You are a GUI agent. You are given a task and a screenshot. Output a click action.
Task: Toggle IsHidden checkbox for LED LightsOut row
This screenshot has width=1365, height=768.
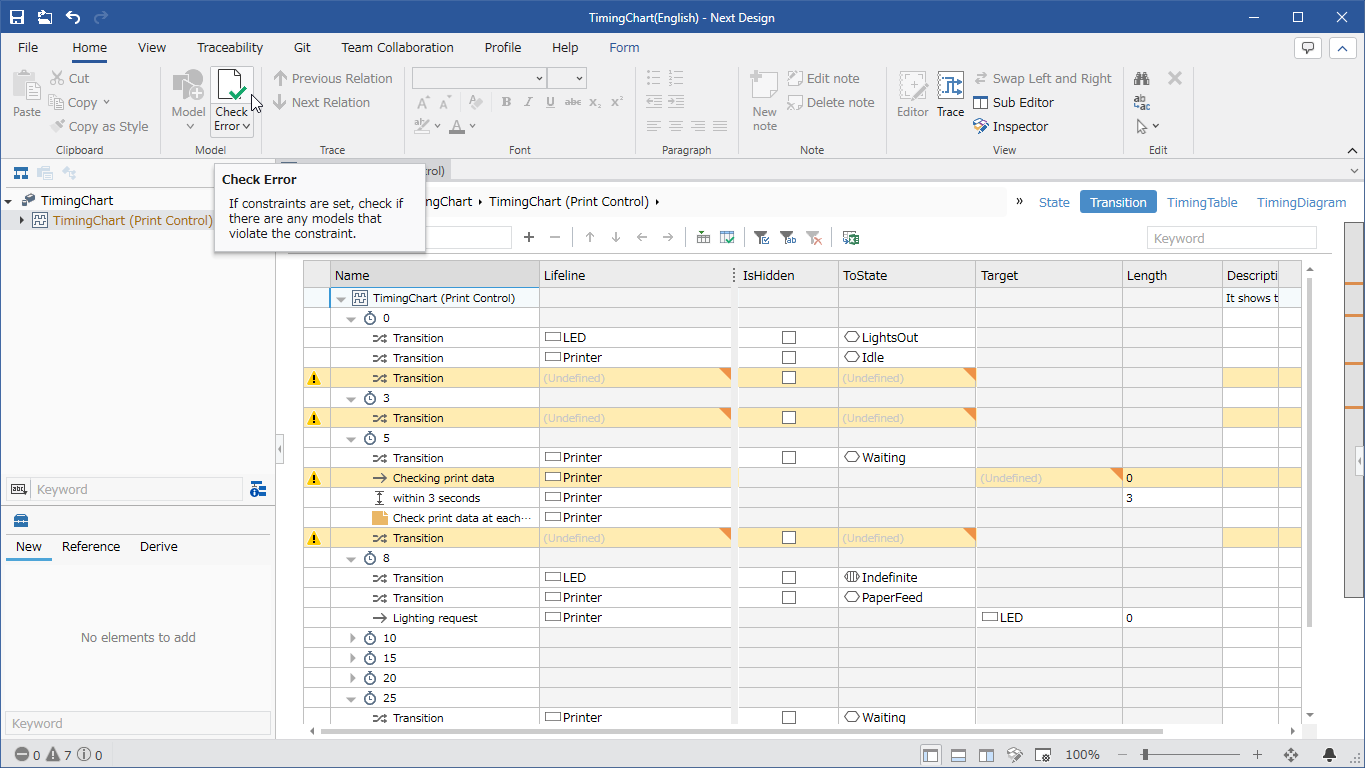[789, 337]
